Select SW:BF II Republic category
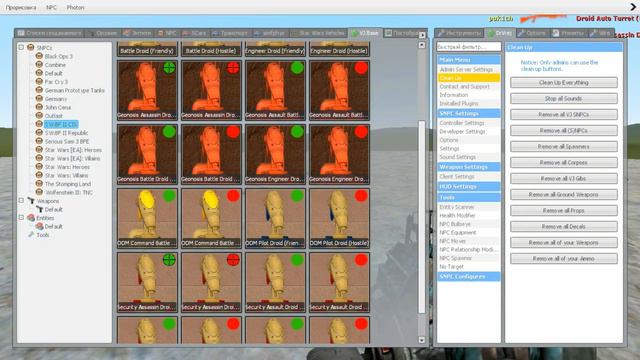This screenshot has height=360, width=640. 66,133
